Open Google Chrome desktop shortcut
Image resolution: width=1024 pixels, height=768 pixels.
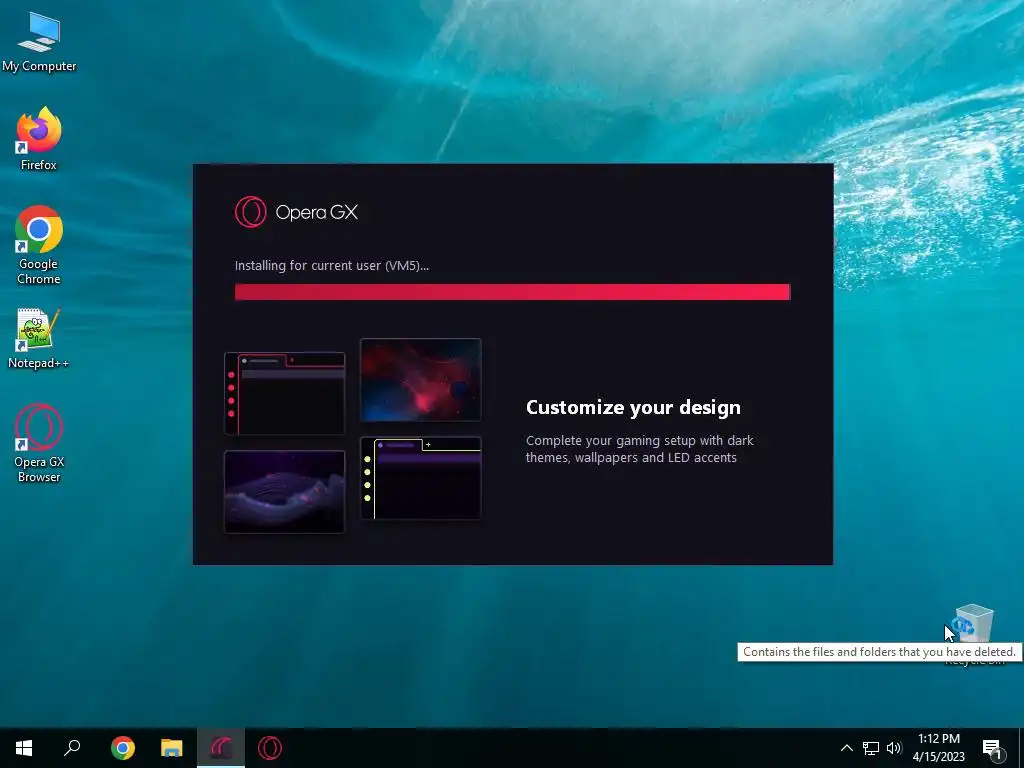tap(39, 245)
